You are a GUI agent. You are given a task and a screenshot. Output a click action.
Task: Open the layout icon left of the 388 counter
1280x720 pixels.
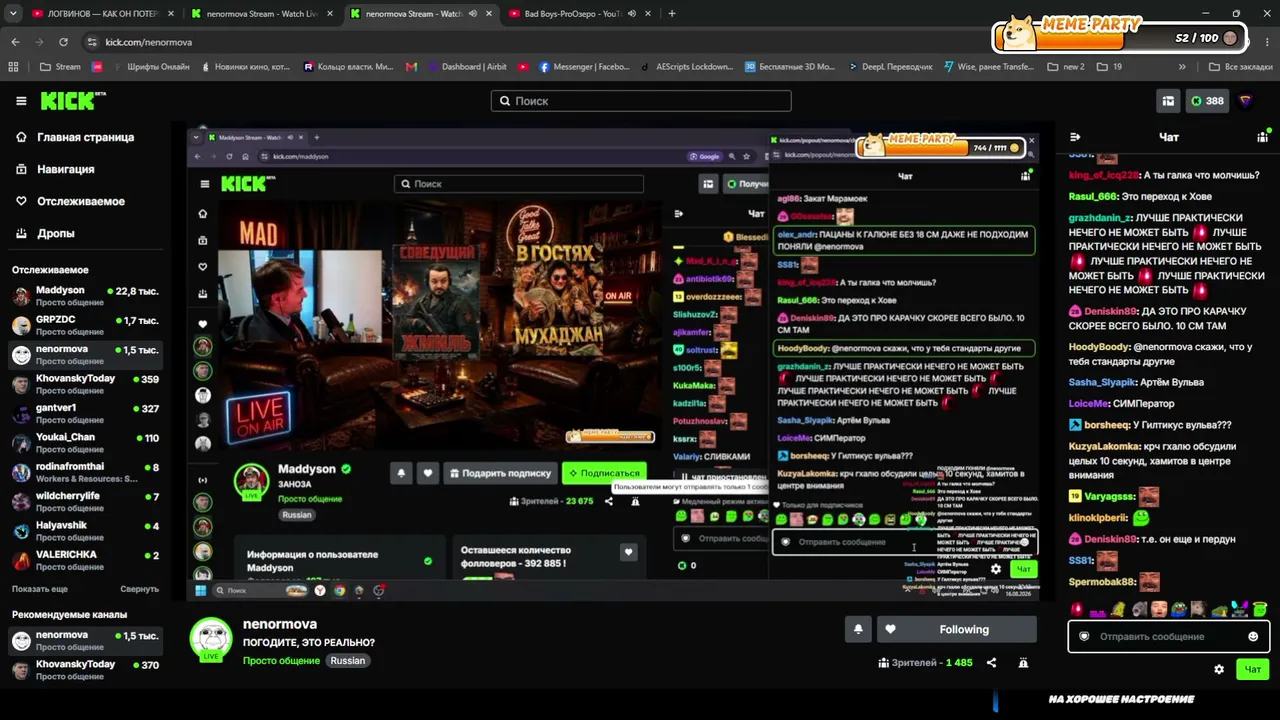click(x=1167, y=101)
